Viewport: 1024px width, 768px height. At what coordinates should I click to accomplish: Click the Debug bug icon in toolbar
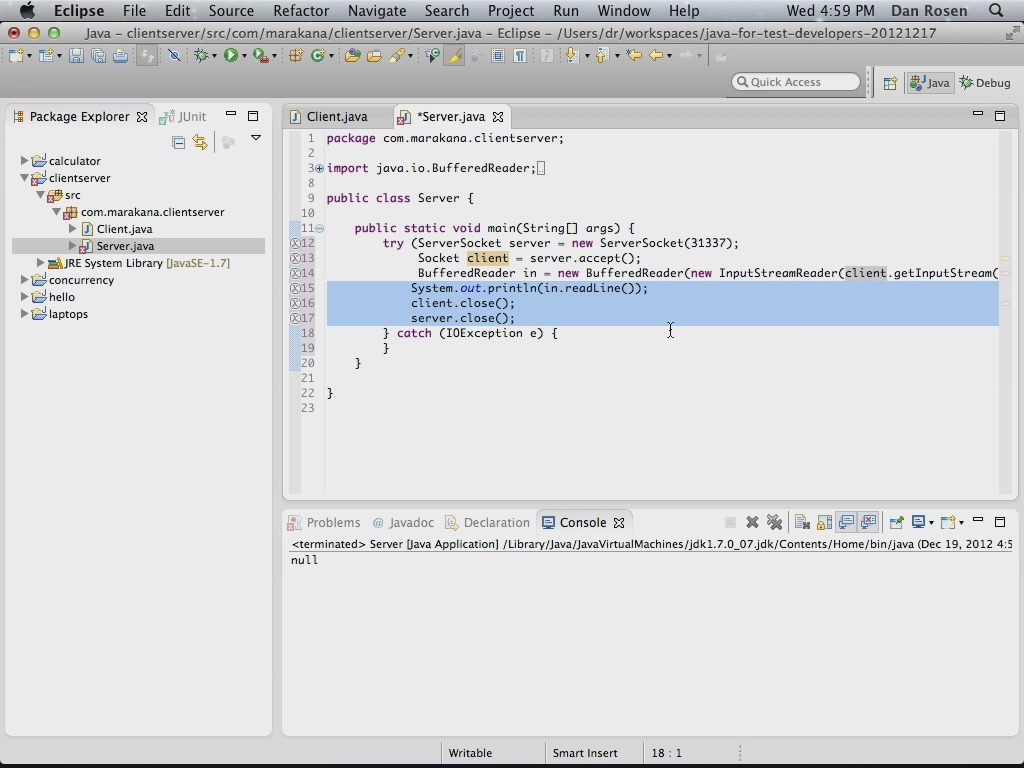(201, 56)
